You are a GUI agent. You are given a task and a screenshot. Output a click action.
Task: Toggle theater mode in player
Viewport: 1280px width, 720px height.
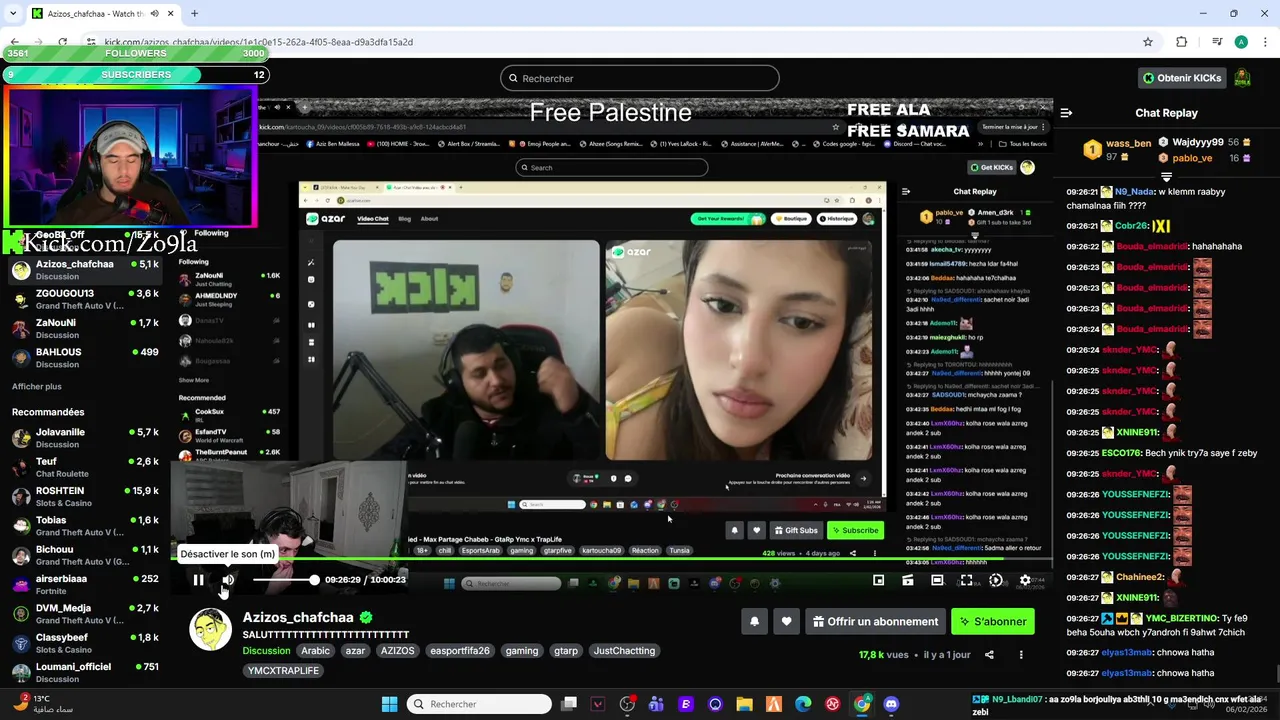pyautogui.click(x=937, y=580)
